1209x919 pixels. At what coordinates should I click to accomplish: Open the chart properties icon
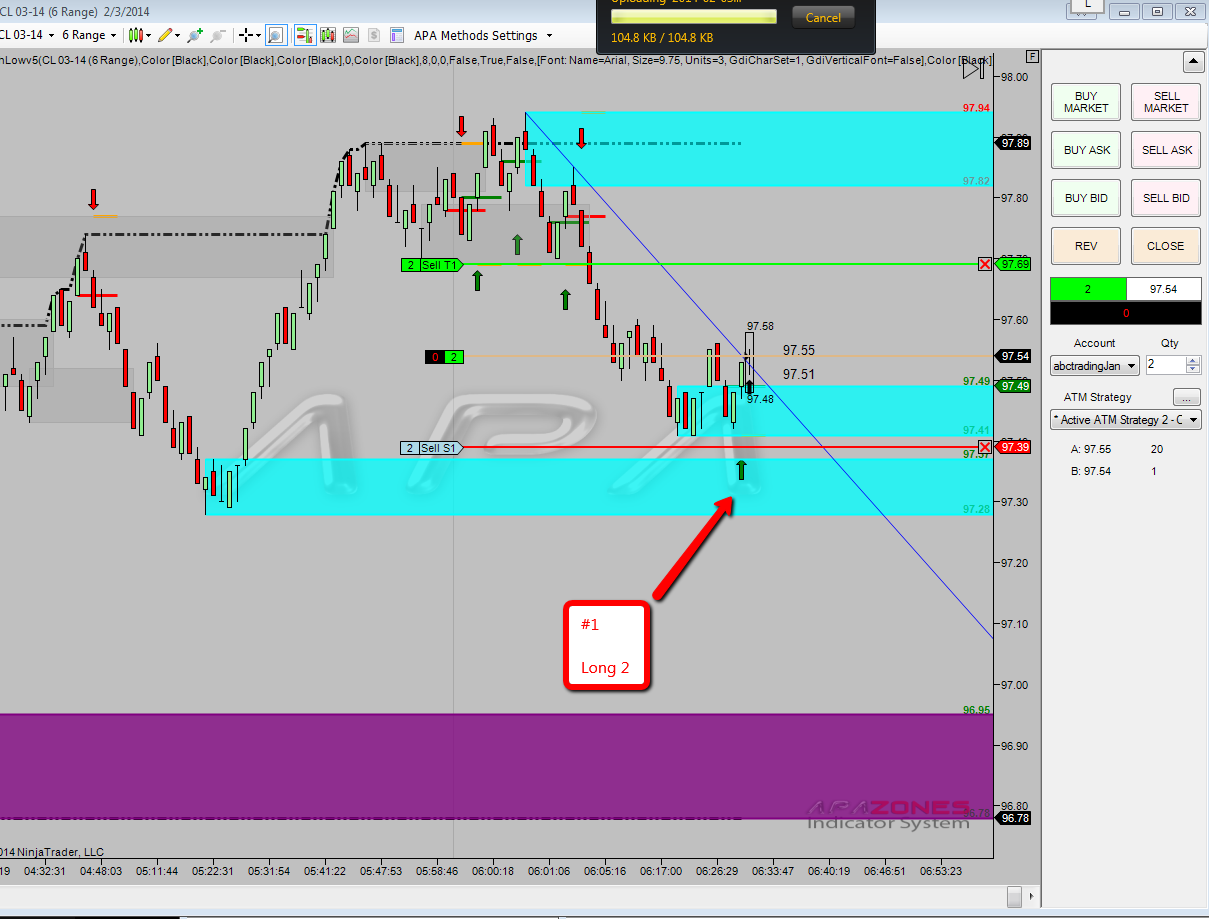click(x=397, y=35)
